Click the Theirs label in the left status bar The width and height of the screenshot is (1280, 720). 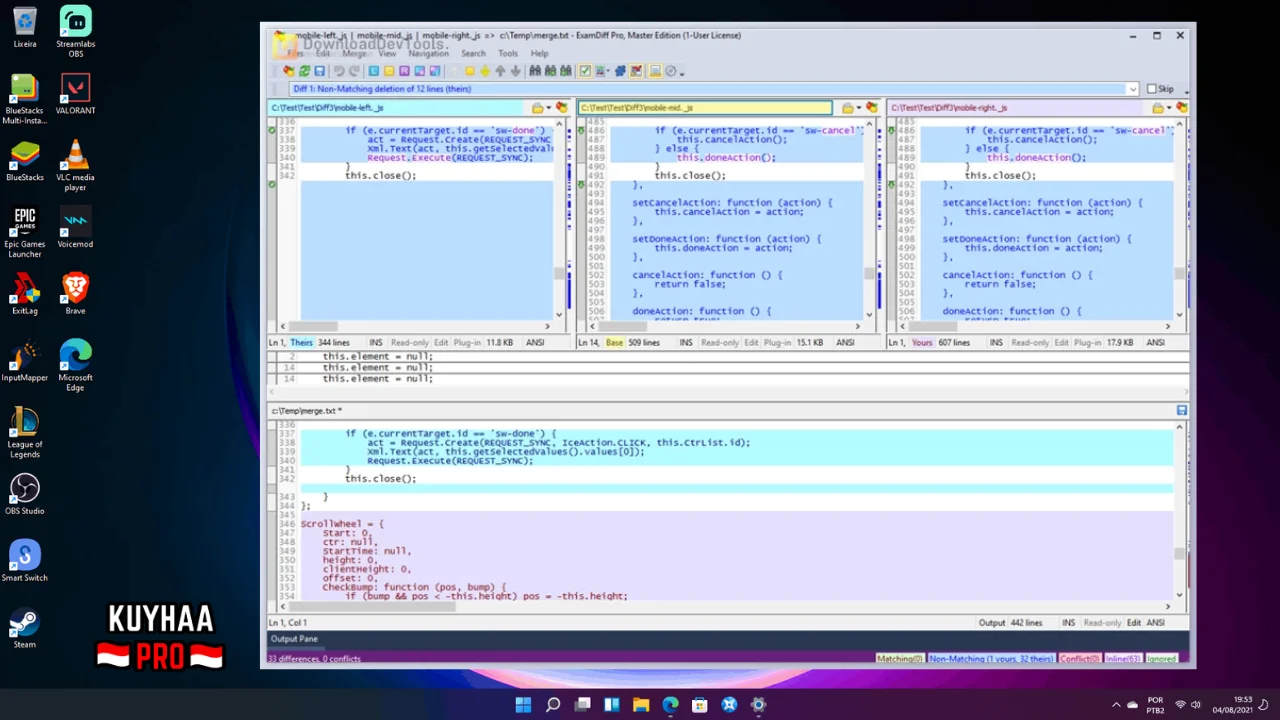pyautogui.click(x=301, y=343)
